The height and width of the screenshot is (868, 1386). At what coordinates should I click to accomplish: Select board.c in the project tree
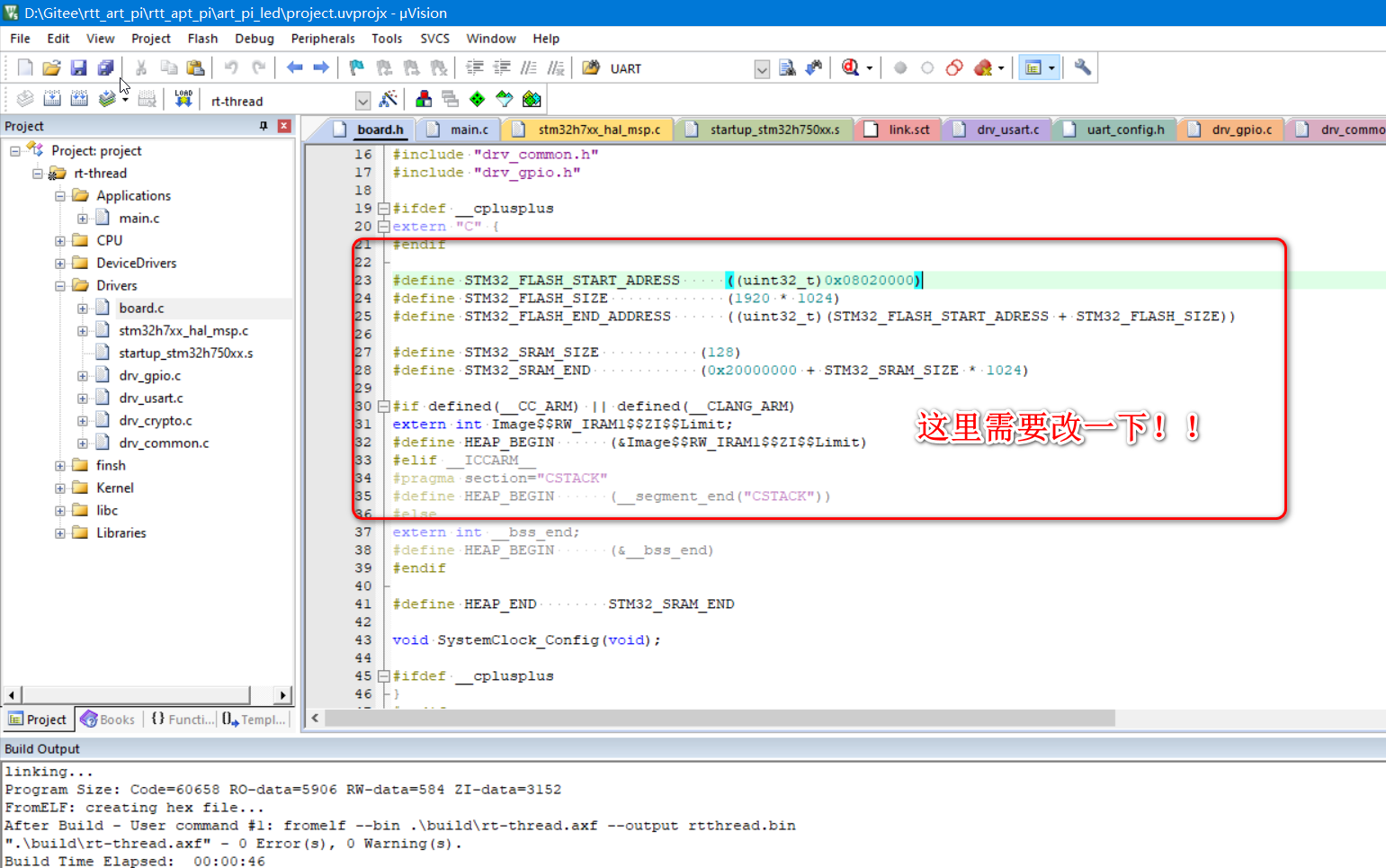point(141,309)
